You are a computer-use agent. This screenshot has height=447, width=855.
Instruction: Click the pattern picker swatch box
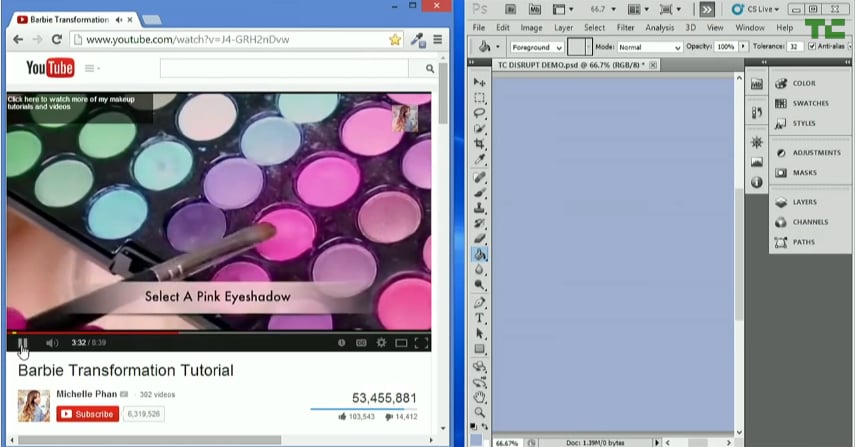click(577, 47)
